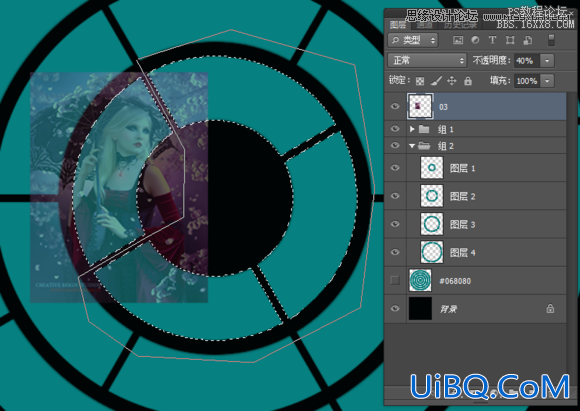Image resolution: width=580 pixels, height=411 pixels.
Task: Toggle the layer filtering on/off switch
Action: [x=551, y=40]
